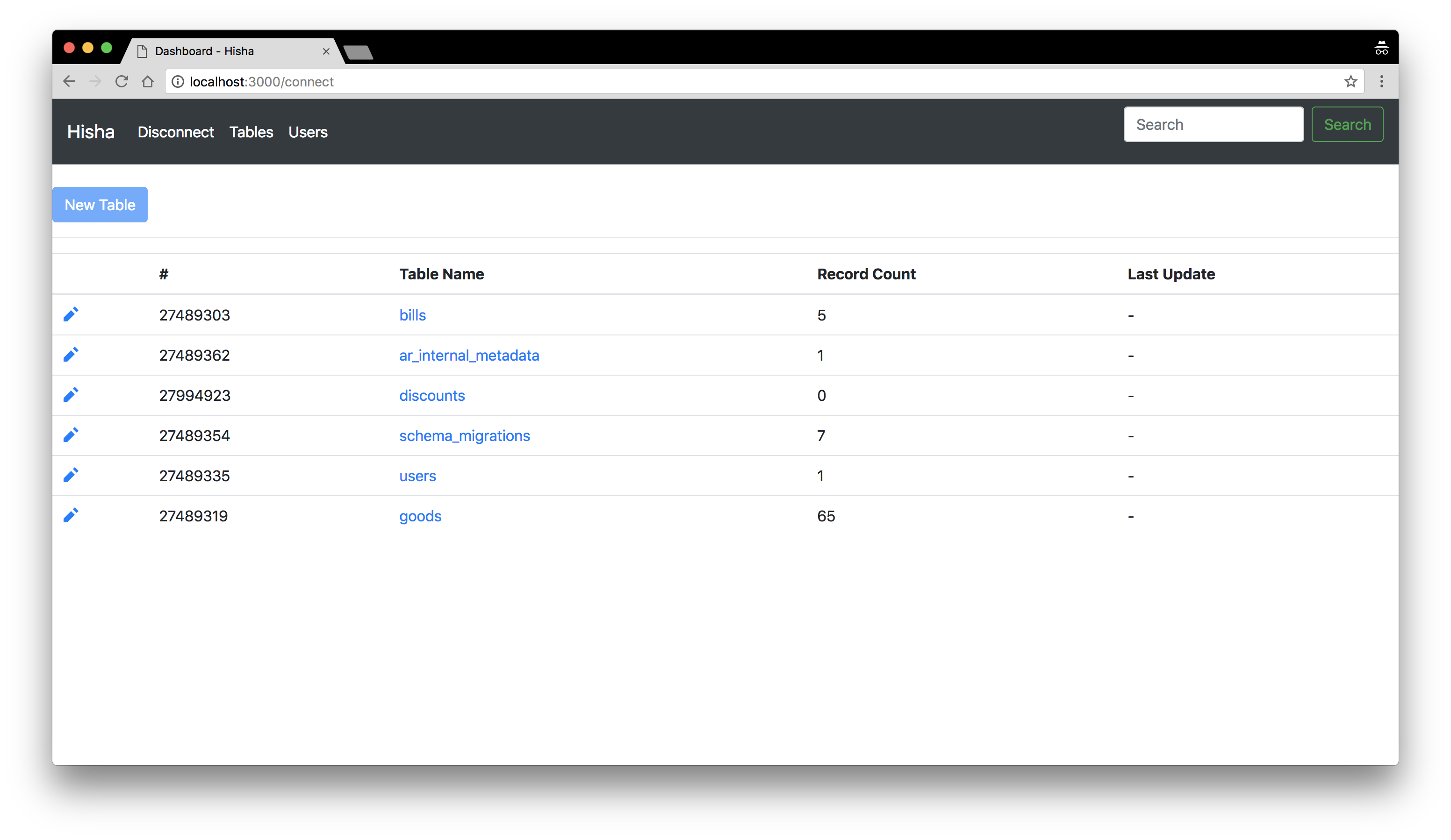1451x840 pixels.
Task: Click the edit pencil for bills table
Action: (71, 315)
